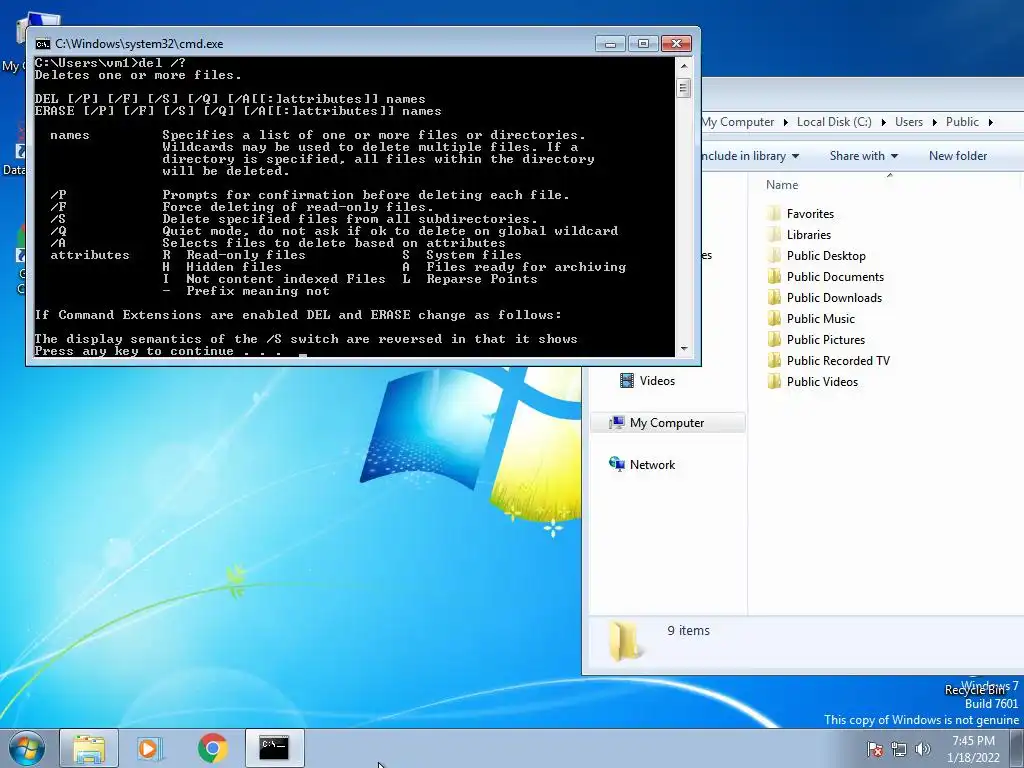Select My Computer in the navigation pane

tap(667, 423)
